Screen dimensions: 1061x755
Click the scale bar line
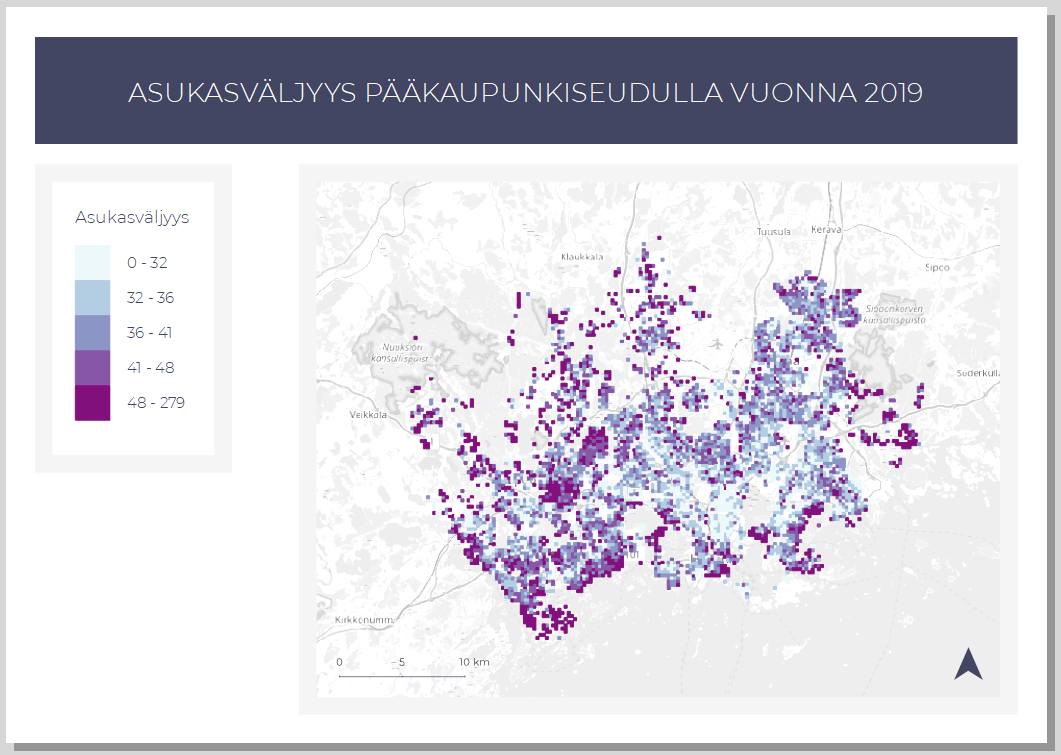pos(401,676)
